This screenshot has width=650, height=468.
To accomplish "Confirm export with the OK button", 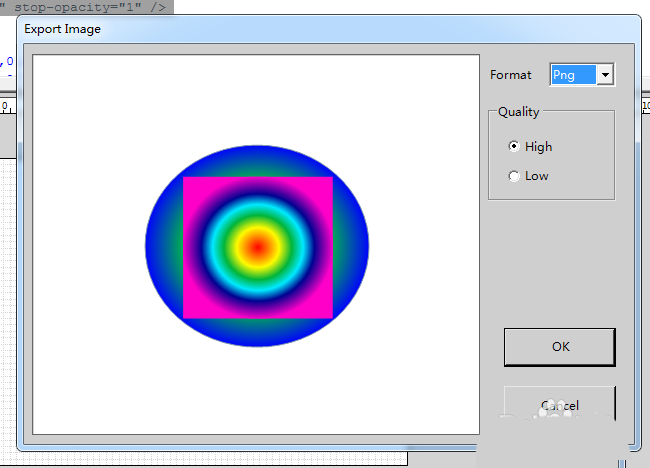I will tap(560, 347).
